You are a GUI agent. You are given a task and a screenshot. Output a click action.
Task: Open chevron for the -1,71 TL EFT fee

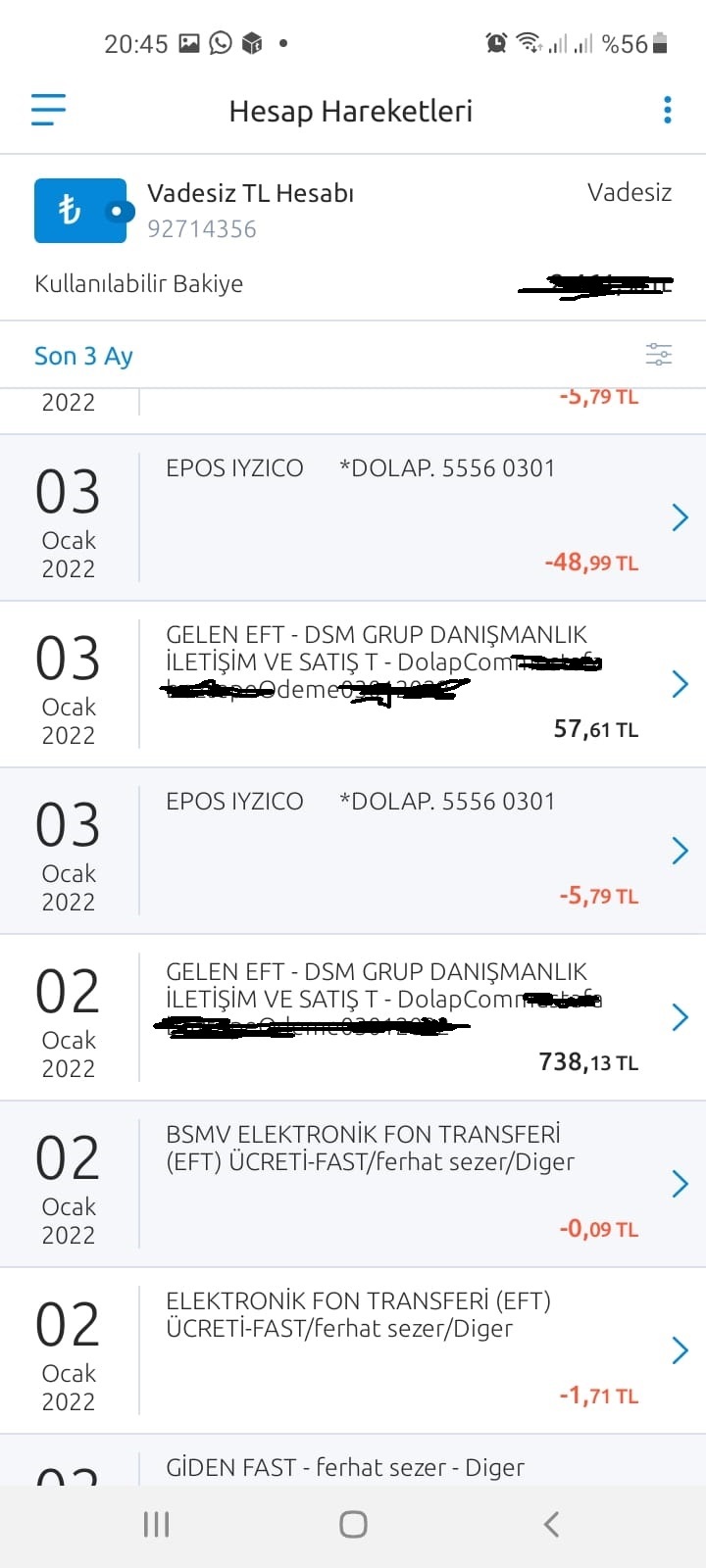point(680,1350)
